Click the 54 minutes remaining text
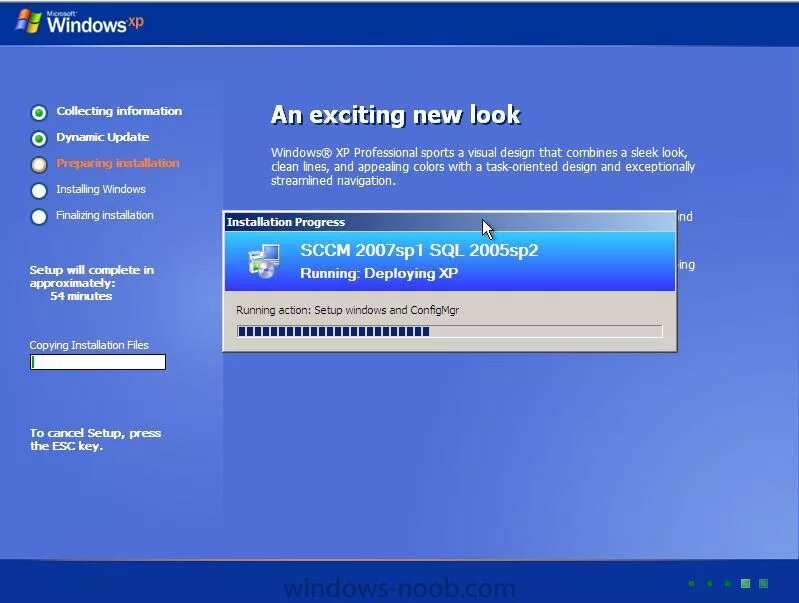This screenshot has height=603, width=799. [x=81, y=296]
